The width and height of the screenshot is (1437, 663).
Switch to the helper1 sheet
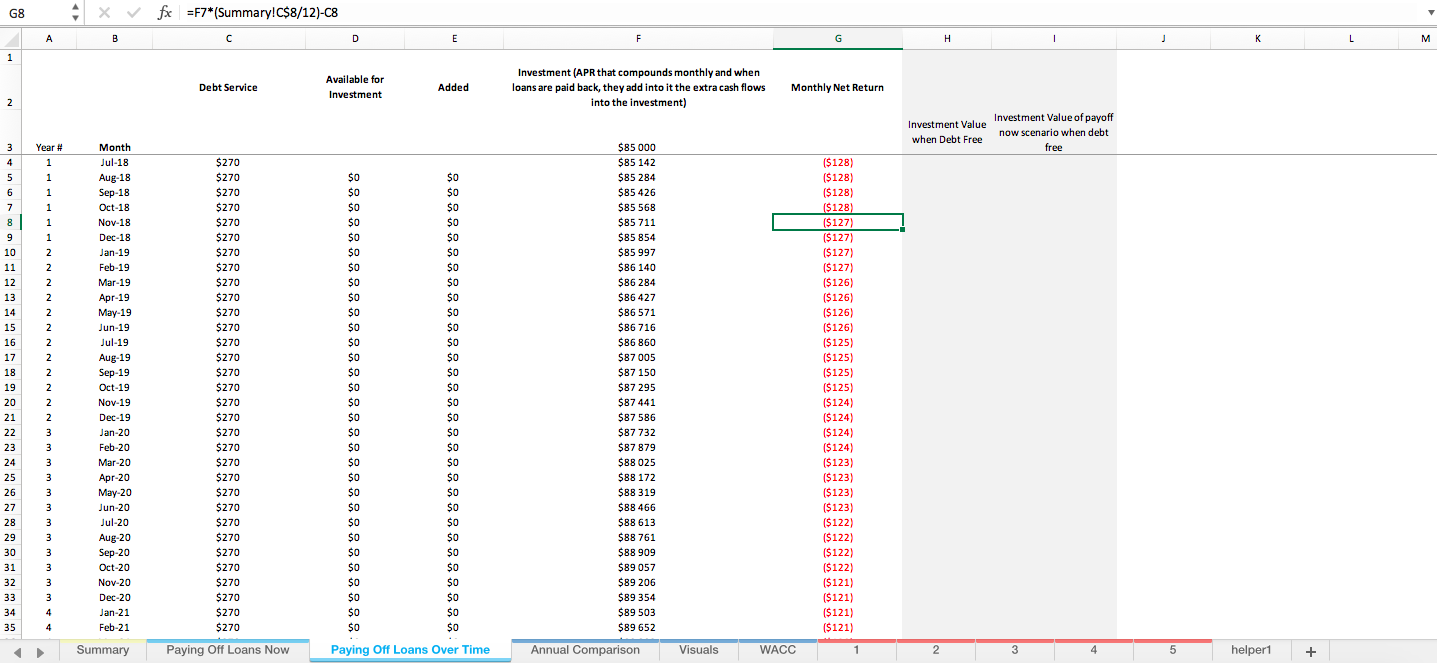1250,650
